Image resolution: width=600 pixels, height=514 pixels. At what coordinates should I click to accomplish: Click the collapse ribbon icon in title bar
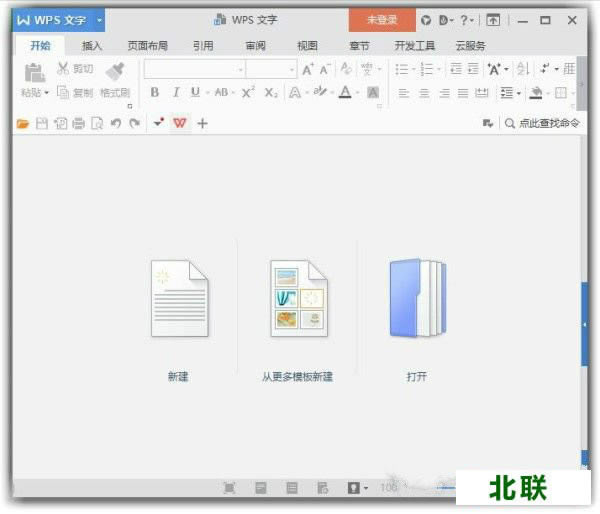pyautogui.click(x=493, y=20)
